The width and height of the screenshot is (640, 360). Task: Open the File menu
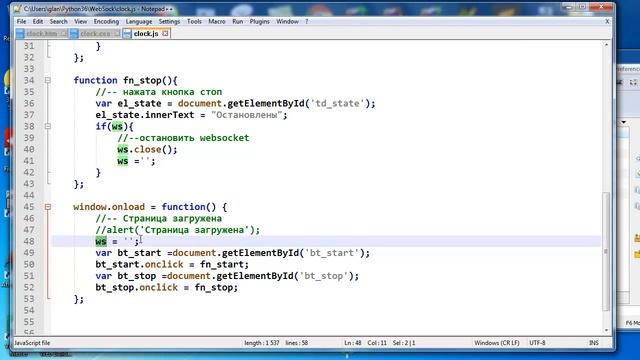pos(21,21)
